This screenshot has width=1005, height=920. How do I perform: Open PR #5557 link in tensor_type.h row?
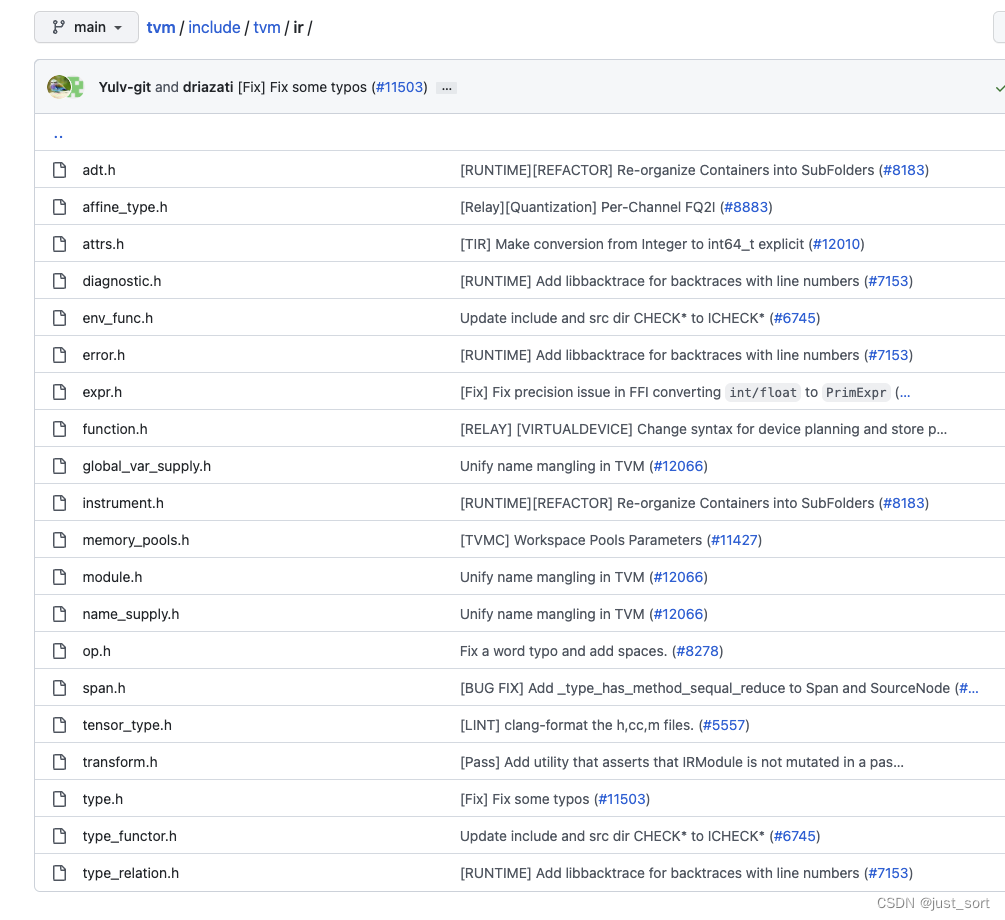[x=724, y=725]
